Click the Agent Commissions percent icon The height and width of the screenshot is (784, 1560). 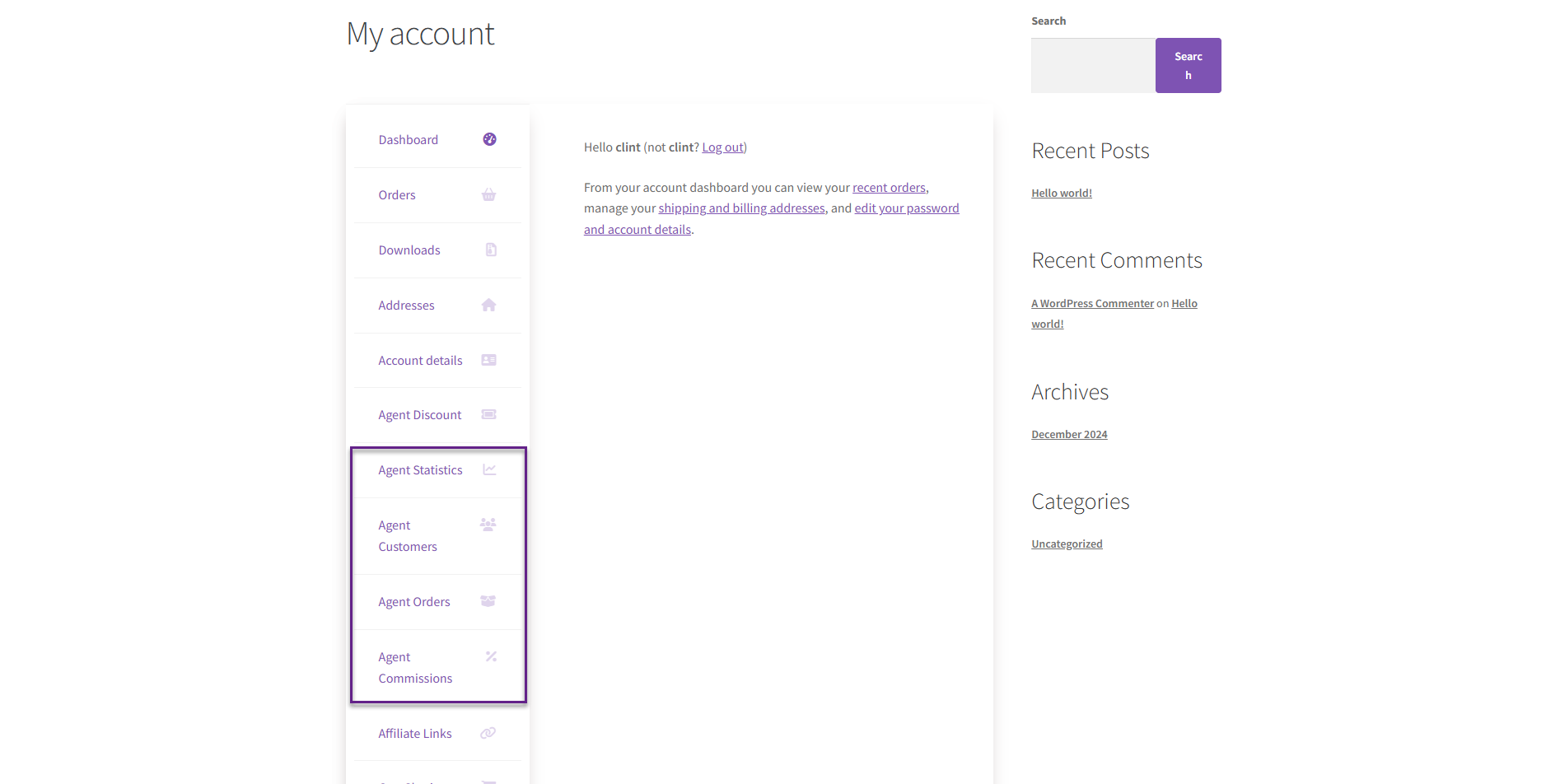491,656
